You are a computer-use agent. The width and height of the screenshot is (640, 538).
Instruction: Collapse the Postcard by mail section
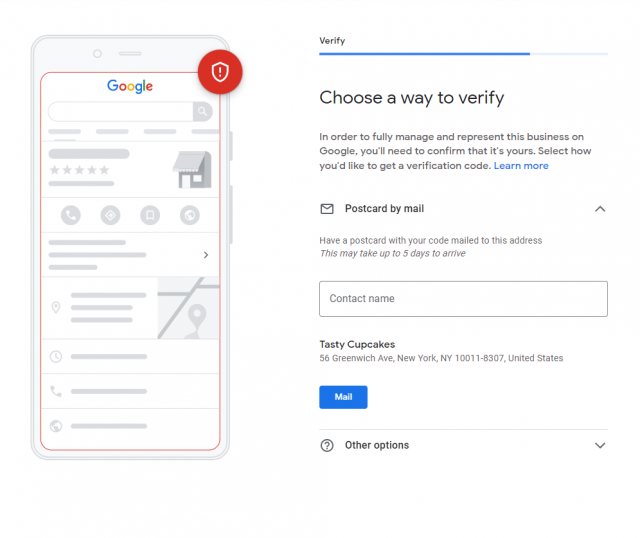point(600,209)
